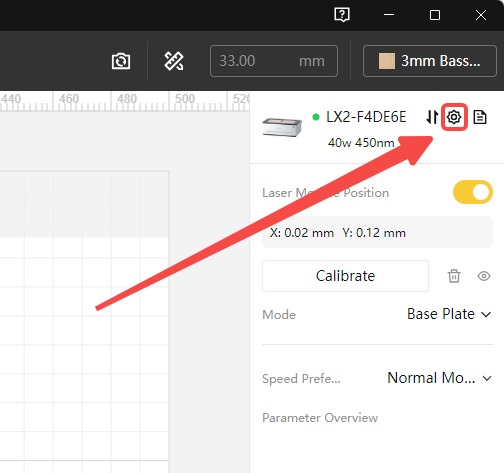
Task: Toggle calibration visibility eye icon
Action: [484, 276]
